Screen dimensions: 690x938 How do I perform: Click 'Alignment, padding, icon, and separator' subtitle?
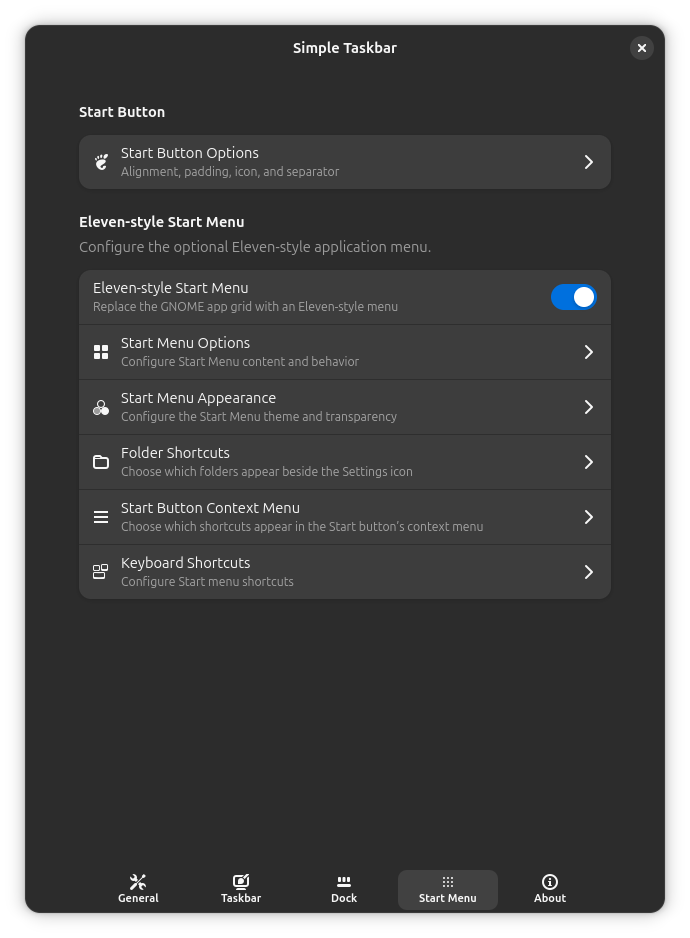pyautogui.click(x=230, y=172)
